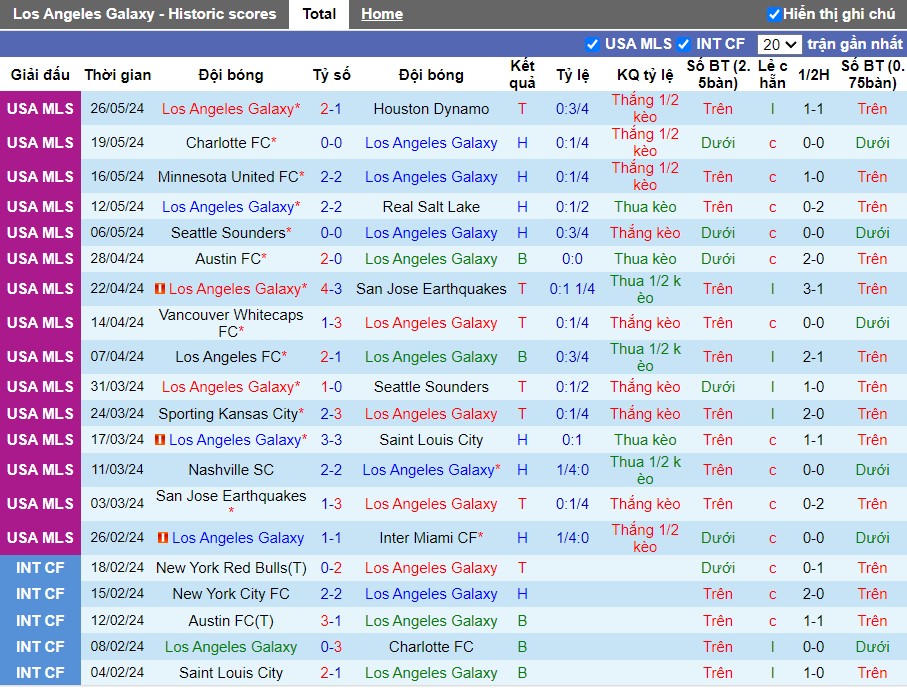Select Los Angeles Galaxy in 08/02/24 row
The image size is (907, 690).
(x=231, y=647)
